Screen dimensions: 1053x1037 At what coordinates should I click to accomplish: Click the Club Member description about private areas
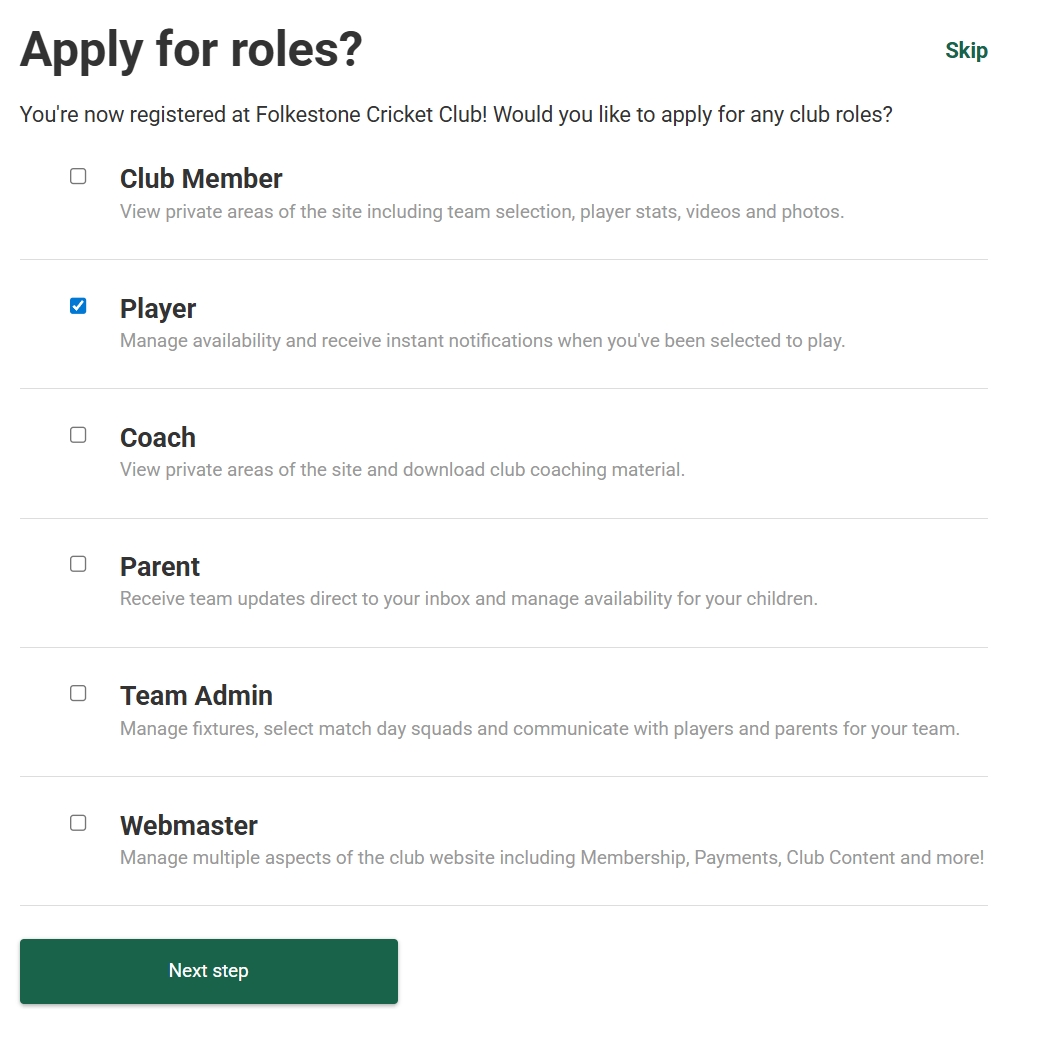(x=482, y=212)
